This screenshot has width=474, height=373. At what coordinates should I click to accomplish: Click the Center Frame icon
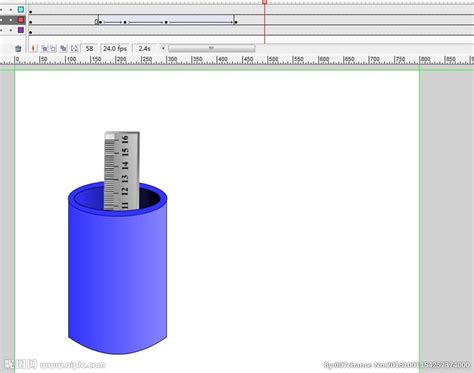(x=33, y=49)
